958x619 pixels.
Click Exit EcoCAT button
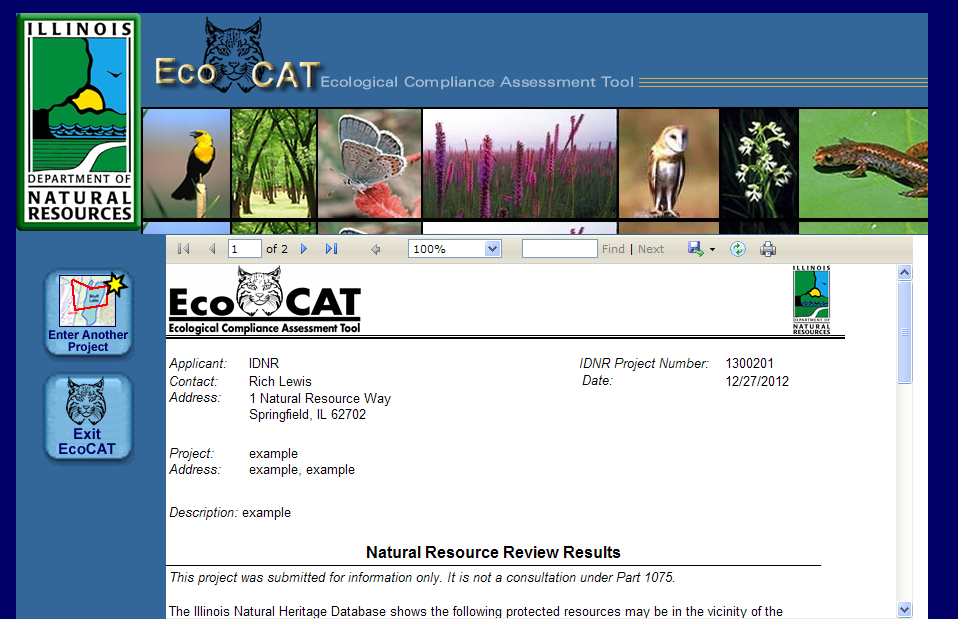(x=88, y=418)
